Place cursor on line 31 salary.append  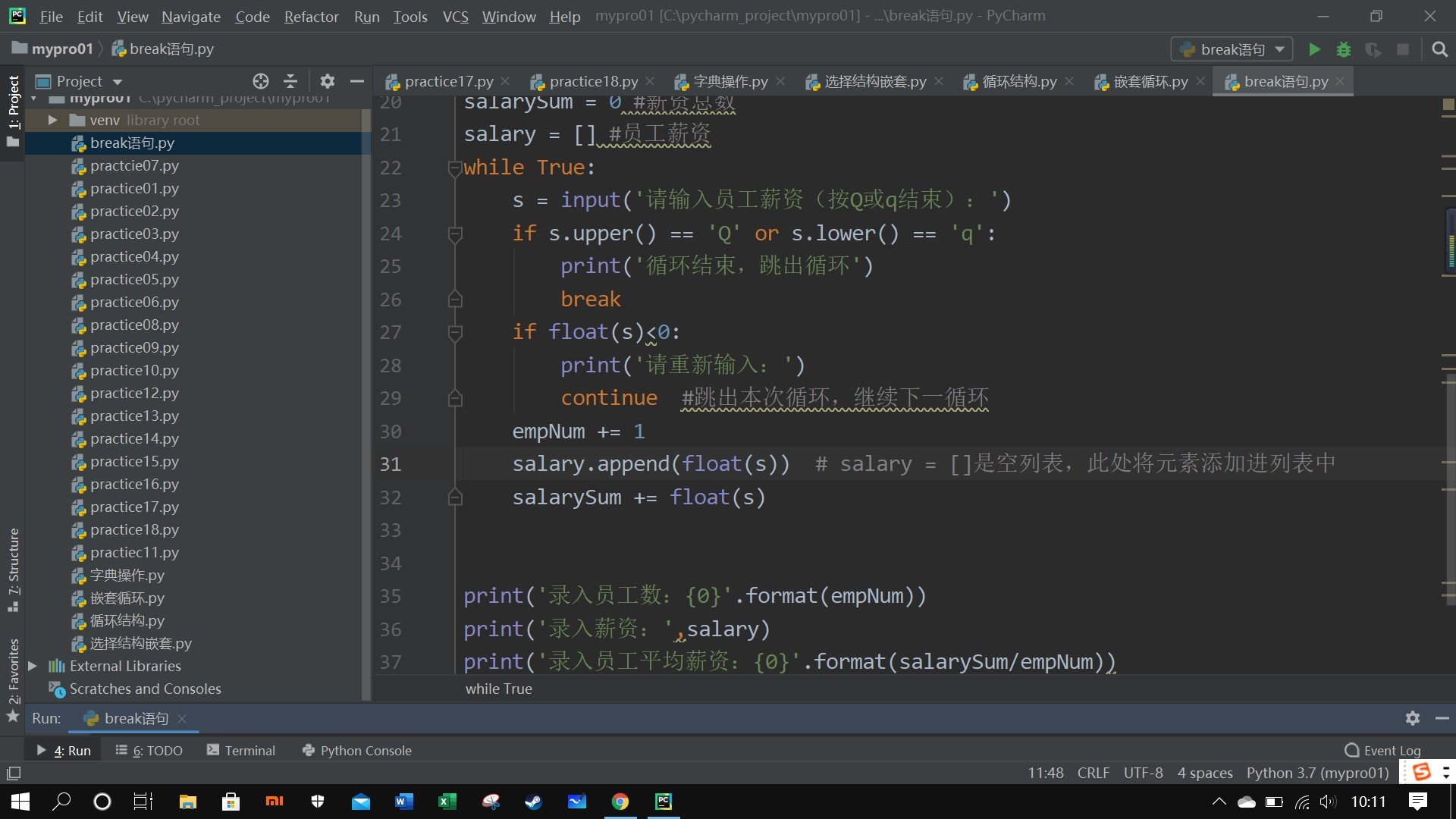(651, 464)
